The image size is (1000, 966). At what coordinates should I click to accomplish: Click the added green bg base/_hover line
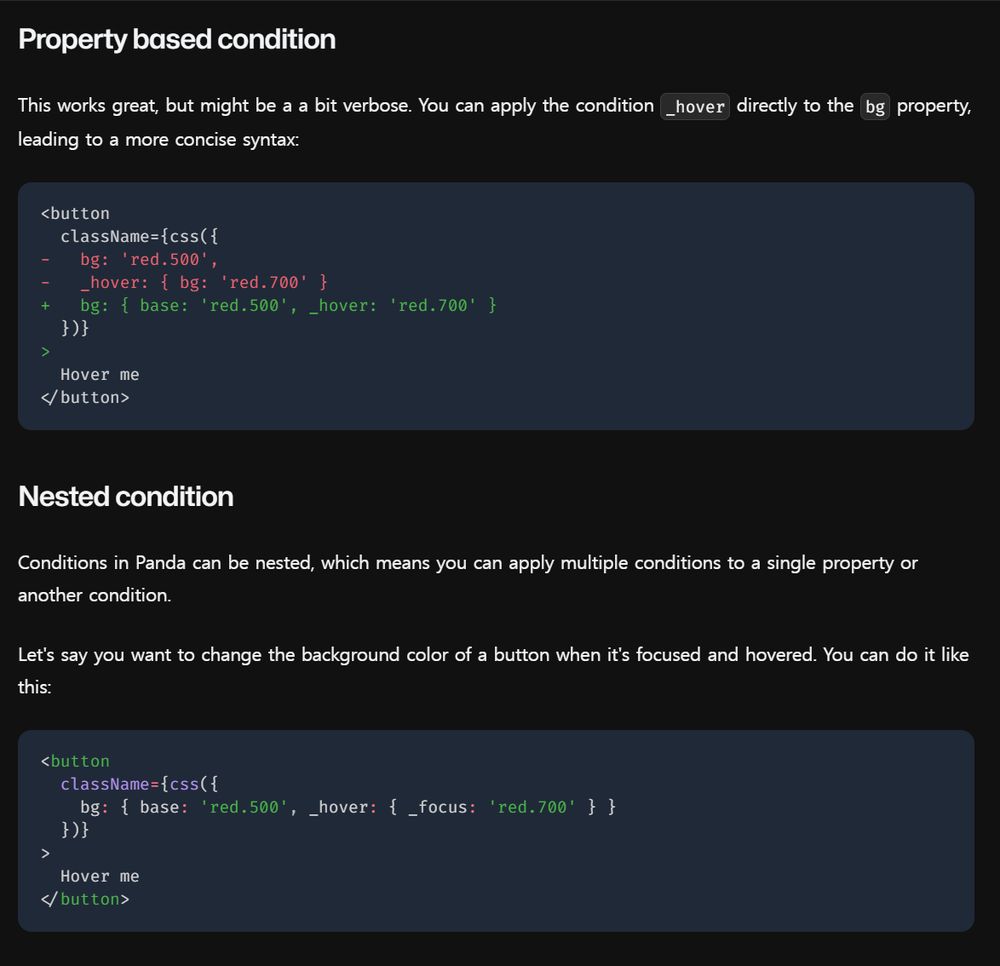(x=288, y=305)
